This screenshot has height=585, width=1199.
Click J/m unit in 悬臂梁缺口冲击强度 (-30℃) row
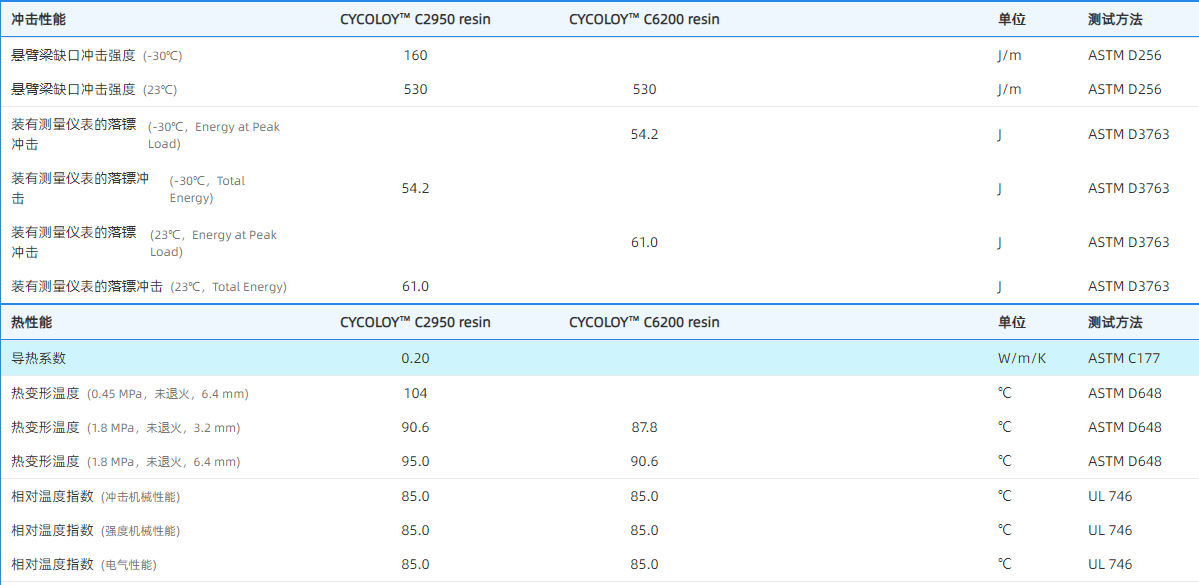pyautogui.click(x=1009, y=56)
